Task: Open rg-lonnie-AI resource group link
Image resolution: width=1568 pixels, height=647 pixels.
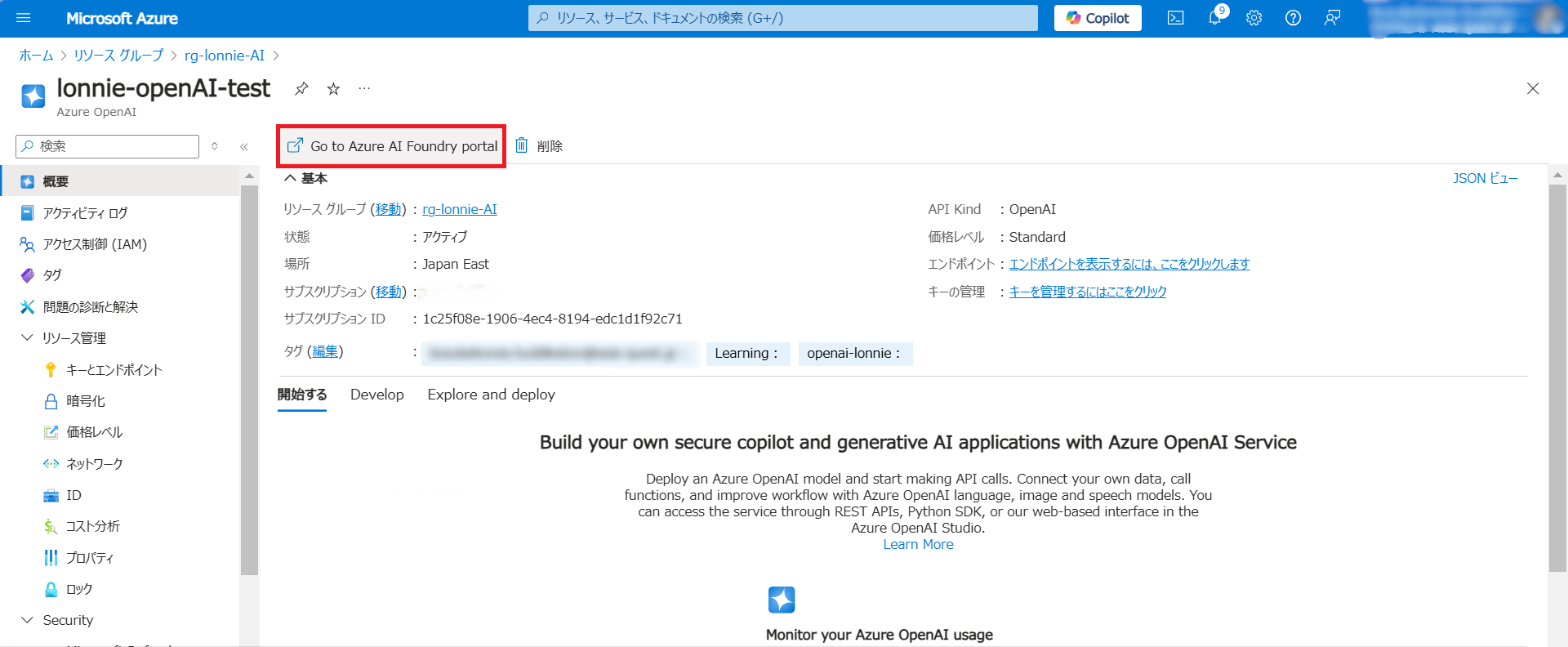Action: tap(460, 209)
